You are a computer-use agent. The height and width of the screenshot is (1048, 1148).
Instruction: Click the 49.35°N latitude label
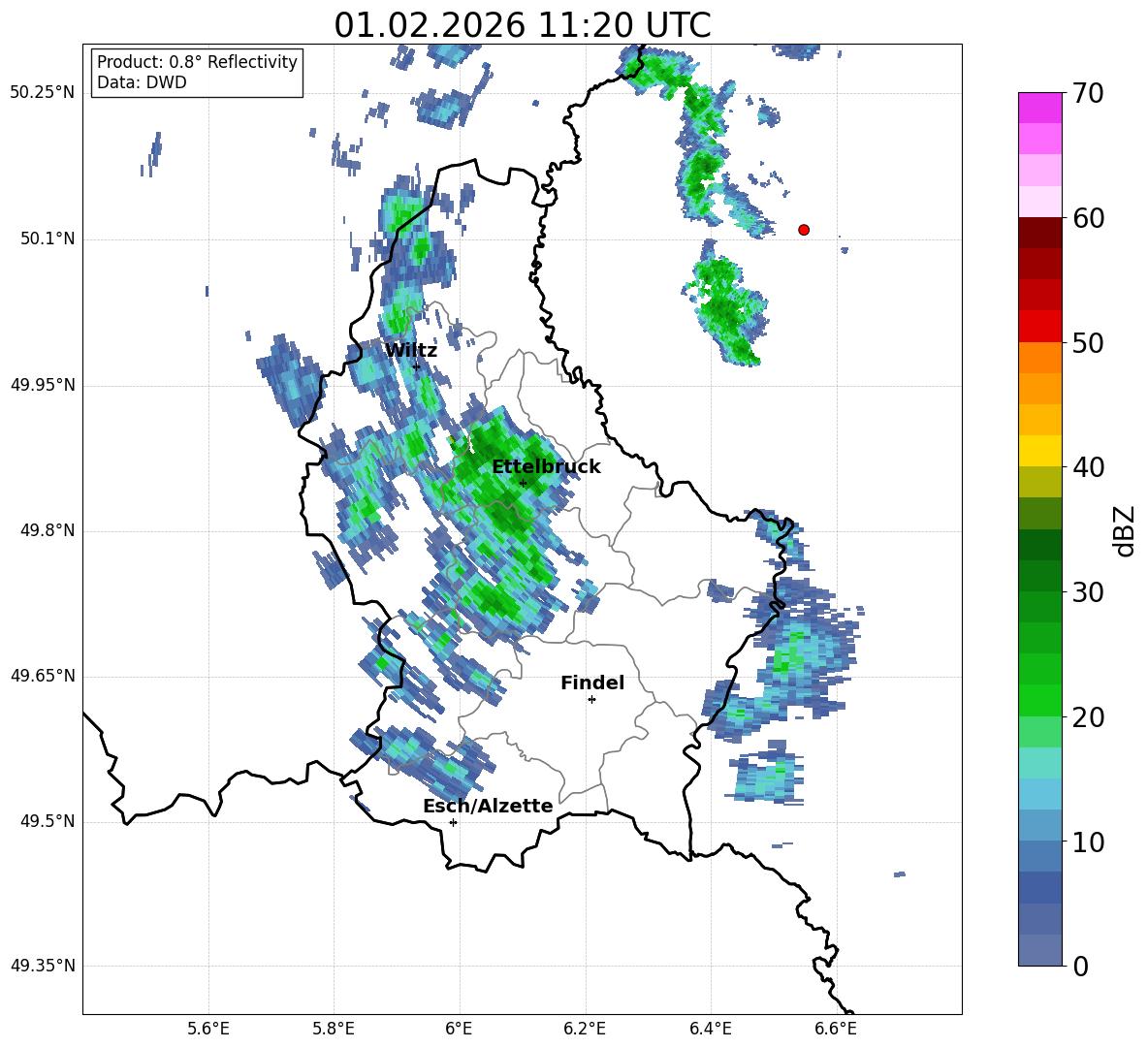coord(43,966)
